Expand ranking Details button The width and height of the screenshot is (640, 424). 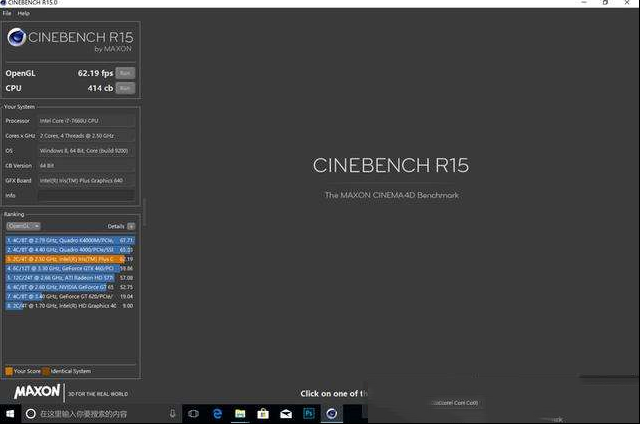click(131, 226)
